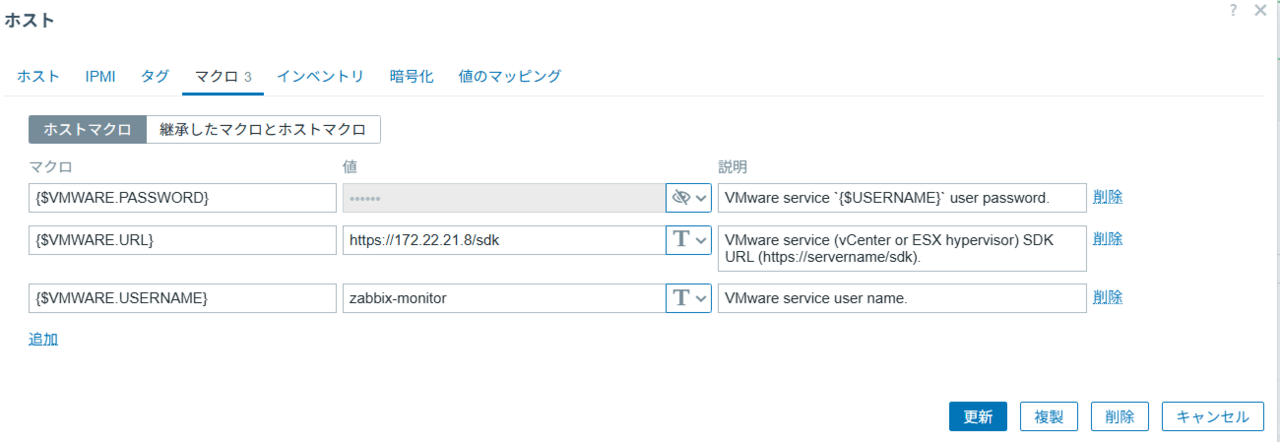The width and height of the screenshot is (1280, 442).
Task: Remove the VMWARE.URL macro row
Action: click(x=1107, y=239)
